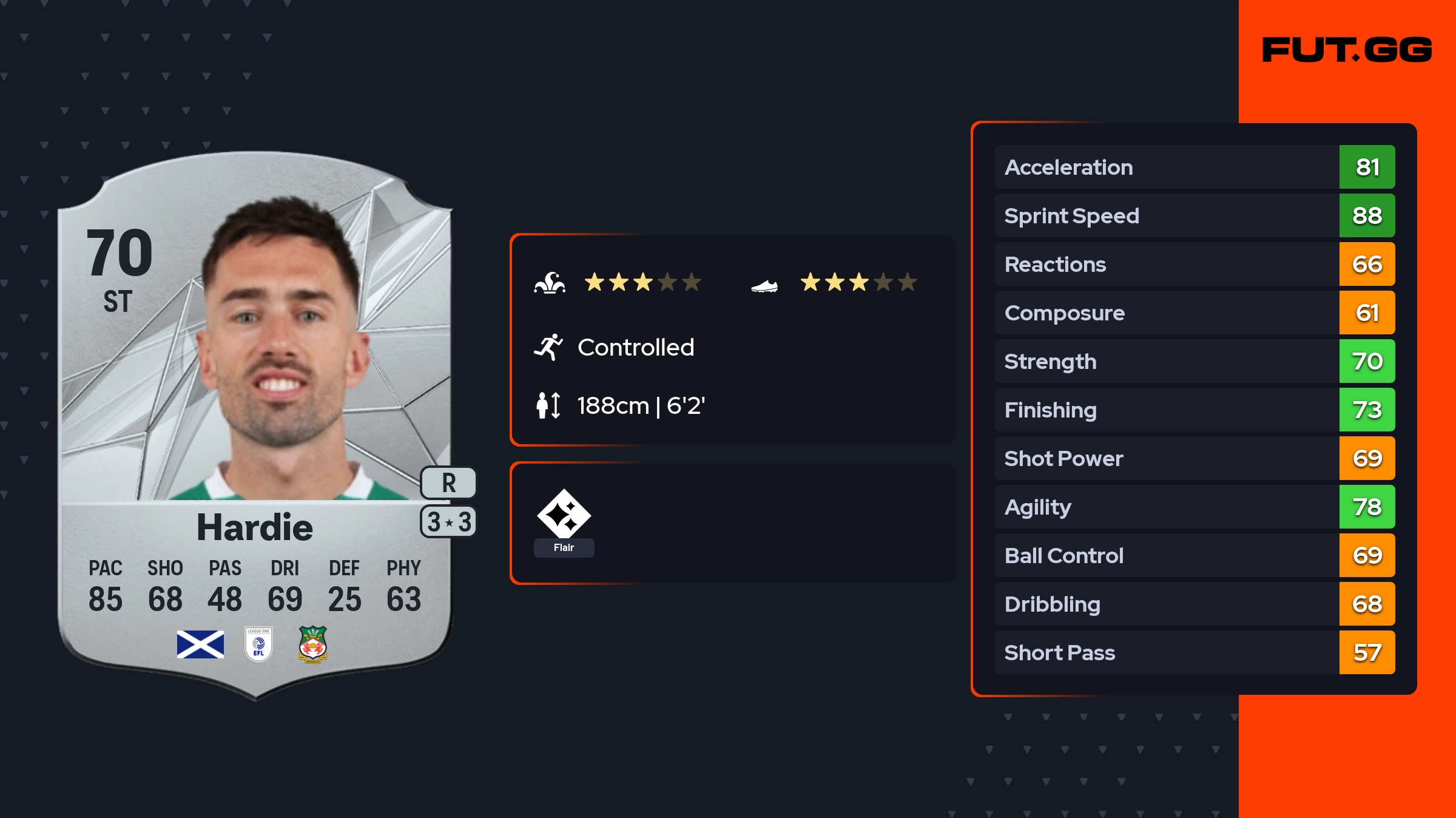Click the FUT.GG logo
Viewport: 1456px width, 818px height.
click(x=1347, y=50)
